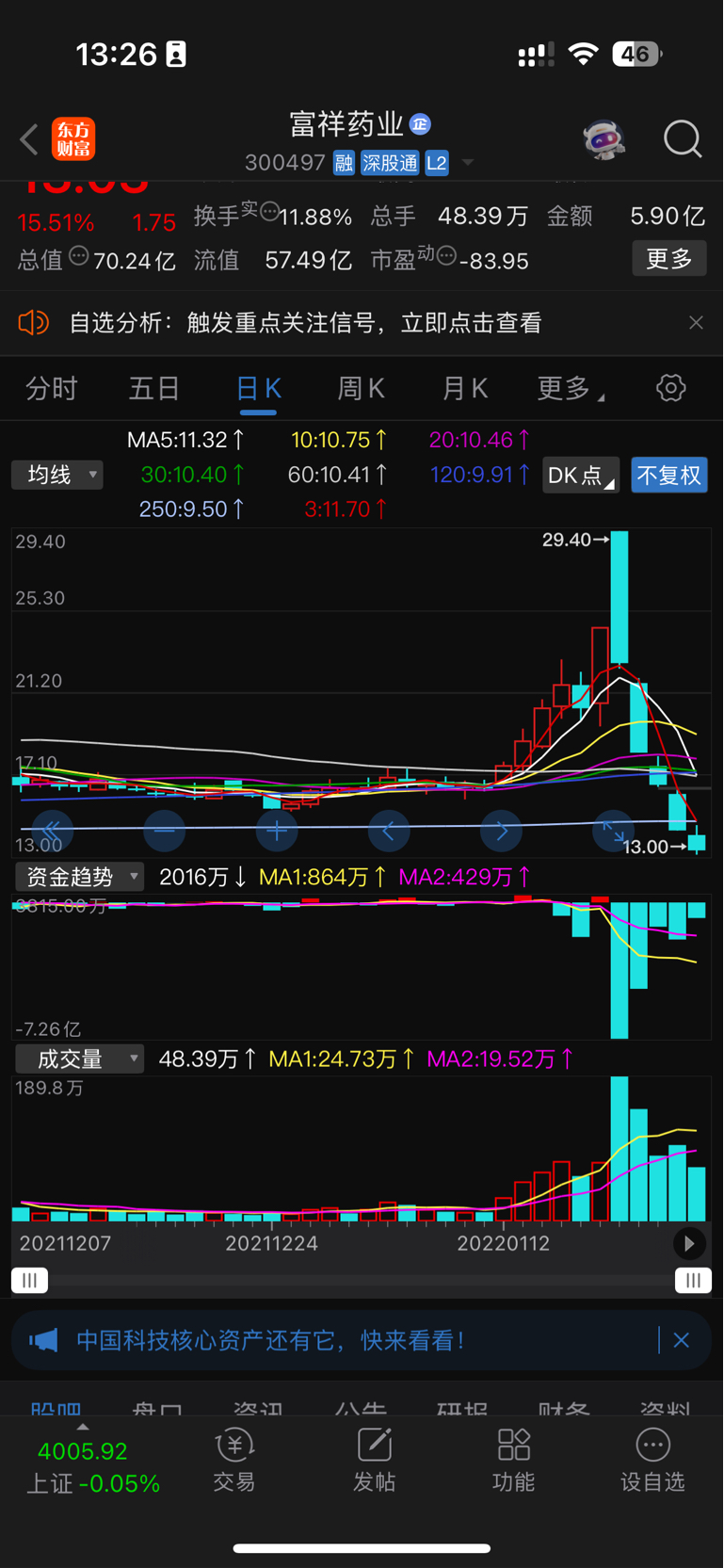Tap MA5:11.32 value
Screen dimensions: 724x1568
coord(185,440)
